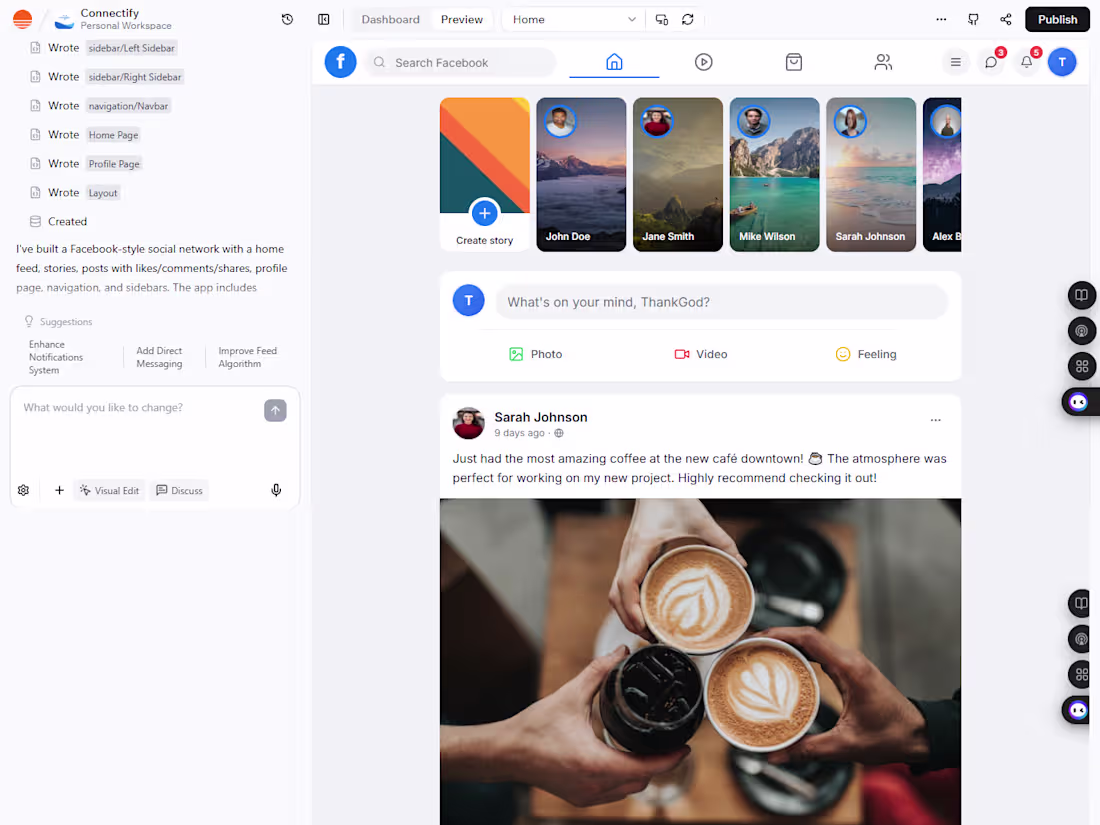Open the coffee cups post image
The image size is (1100, 825).
[700, 662]
